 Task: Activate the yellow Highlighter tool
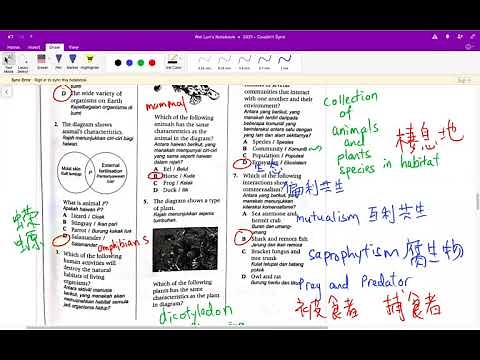click(90, 62)
